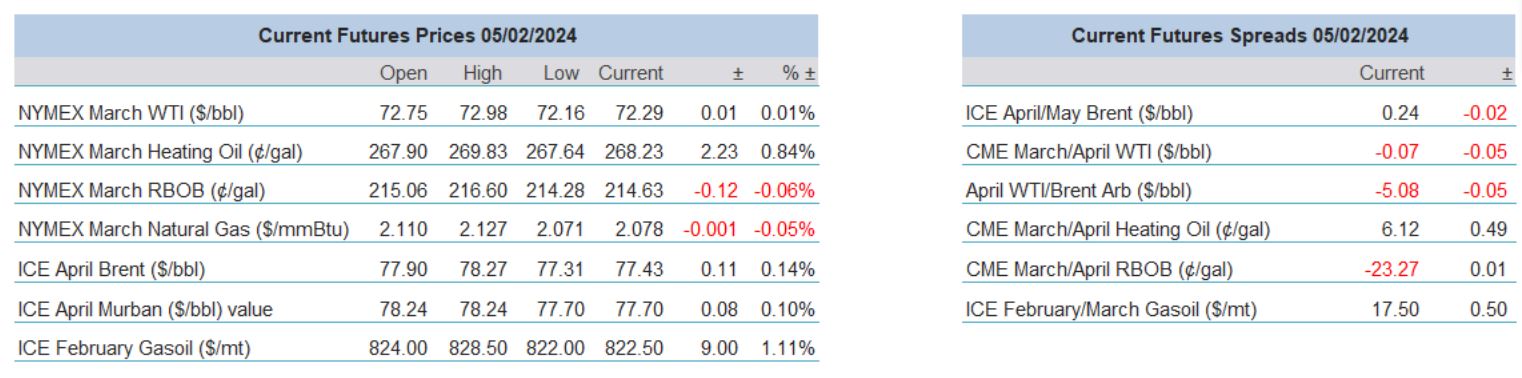
Task: Select ICE April/May Brent spread label
Action: point(1079,113)
